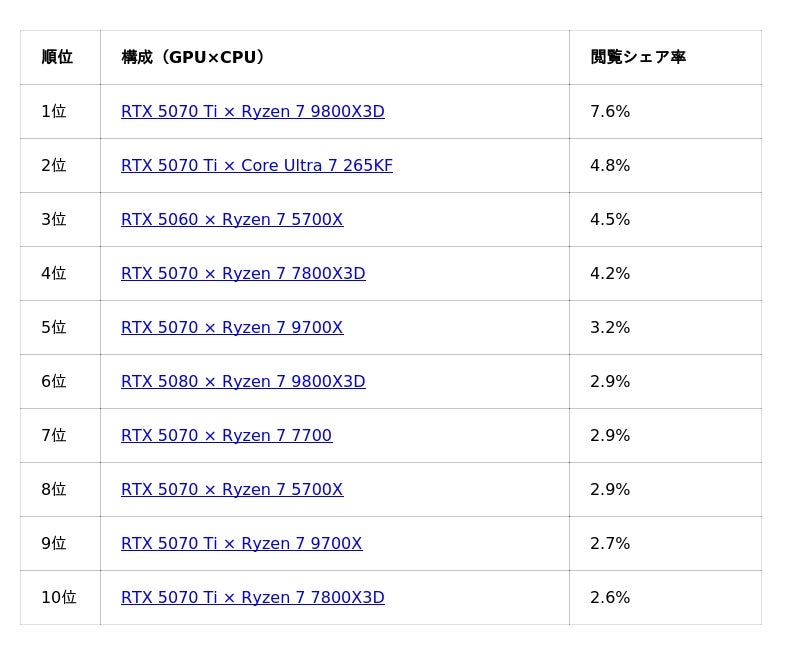
Task: Click the 閲覧シェア率 column header
Action: point(638,57)
